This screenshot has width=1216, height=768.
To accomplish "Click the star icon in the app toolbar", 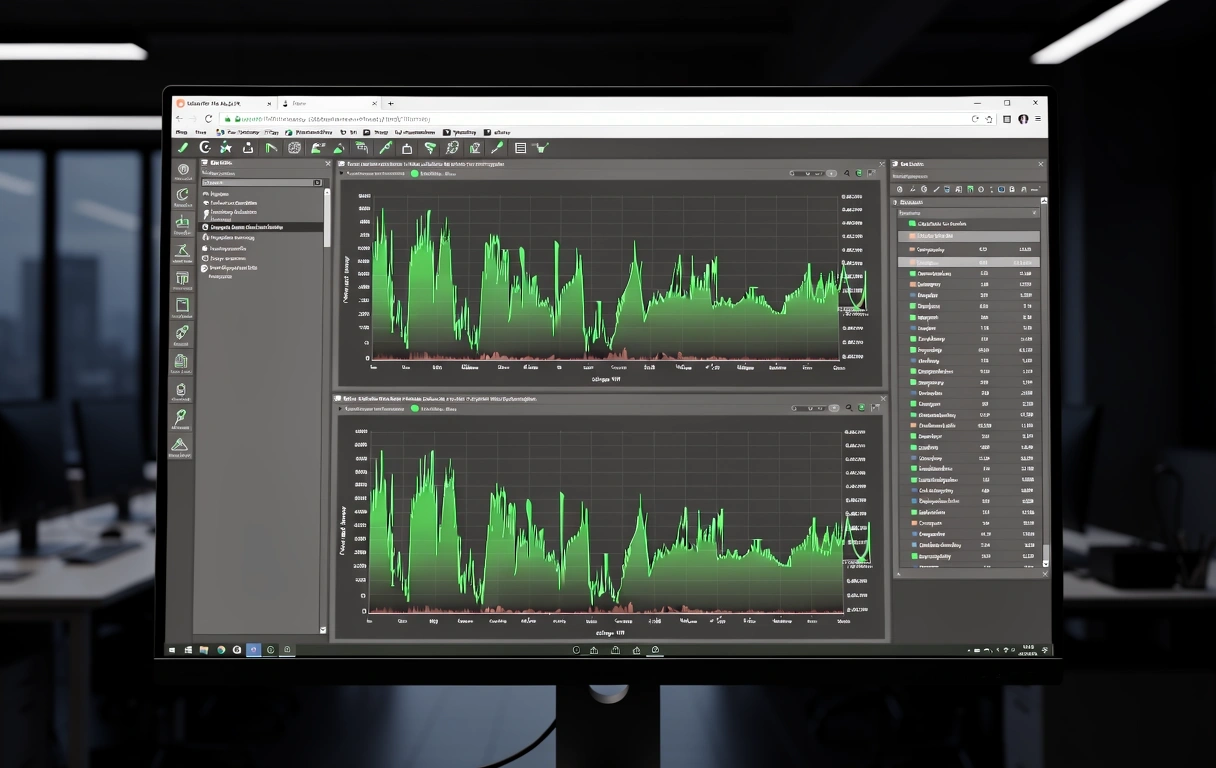I will click(226, 148).
